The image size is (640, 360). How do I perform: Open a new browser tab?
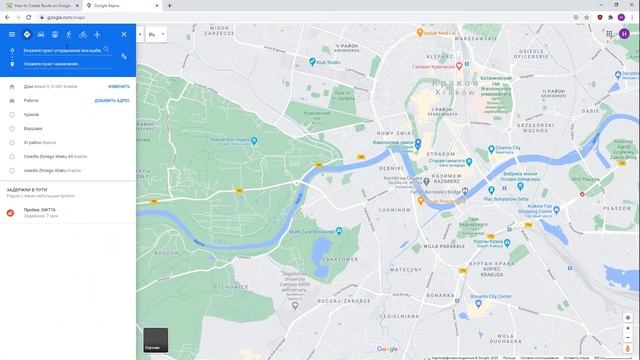tap(169, 6)
